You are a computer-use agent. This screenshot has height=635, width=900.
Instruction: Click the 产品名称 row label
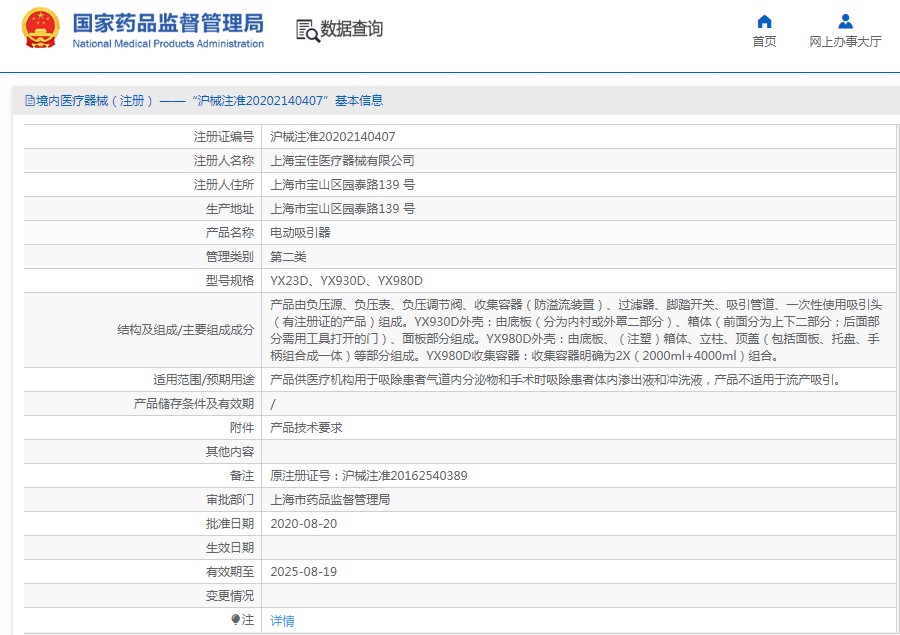pos(230,233)
